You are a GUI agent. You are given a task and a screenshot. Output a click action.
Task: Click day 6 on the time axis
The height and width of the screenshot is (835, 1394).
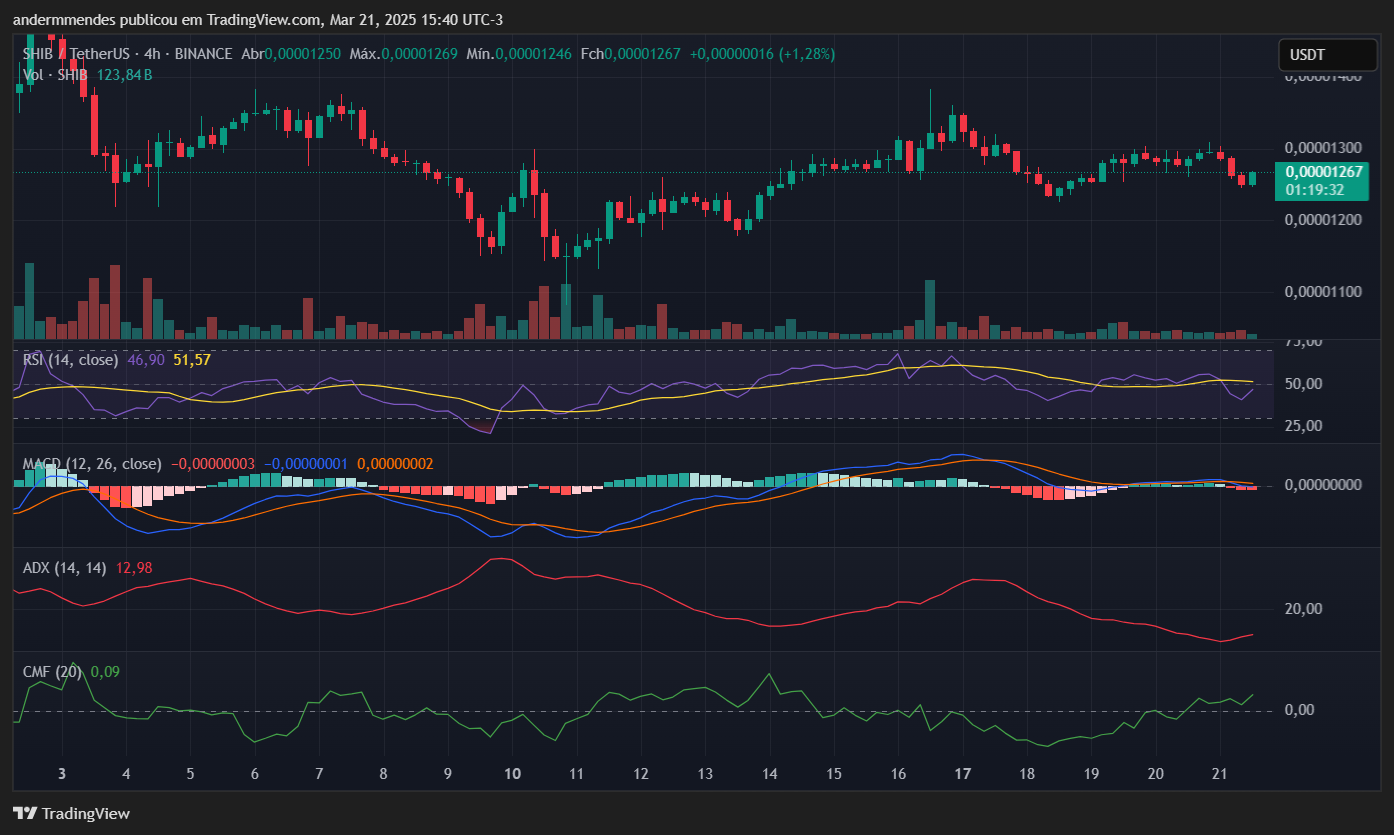click(255, 774)
